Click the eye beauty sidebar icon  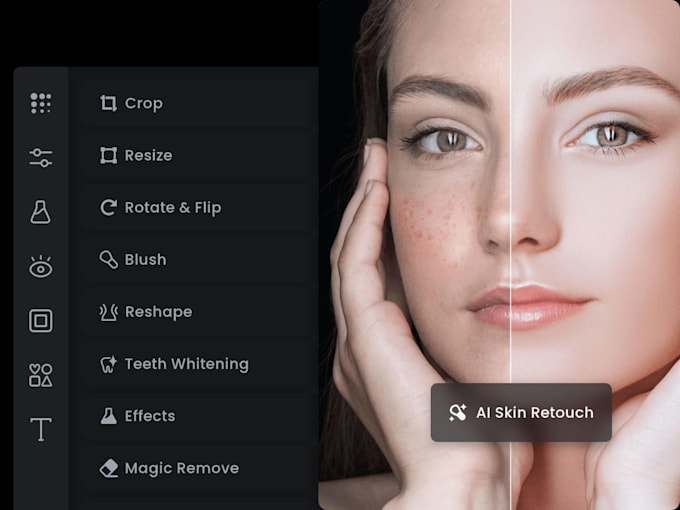click(41, 266)
